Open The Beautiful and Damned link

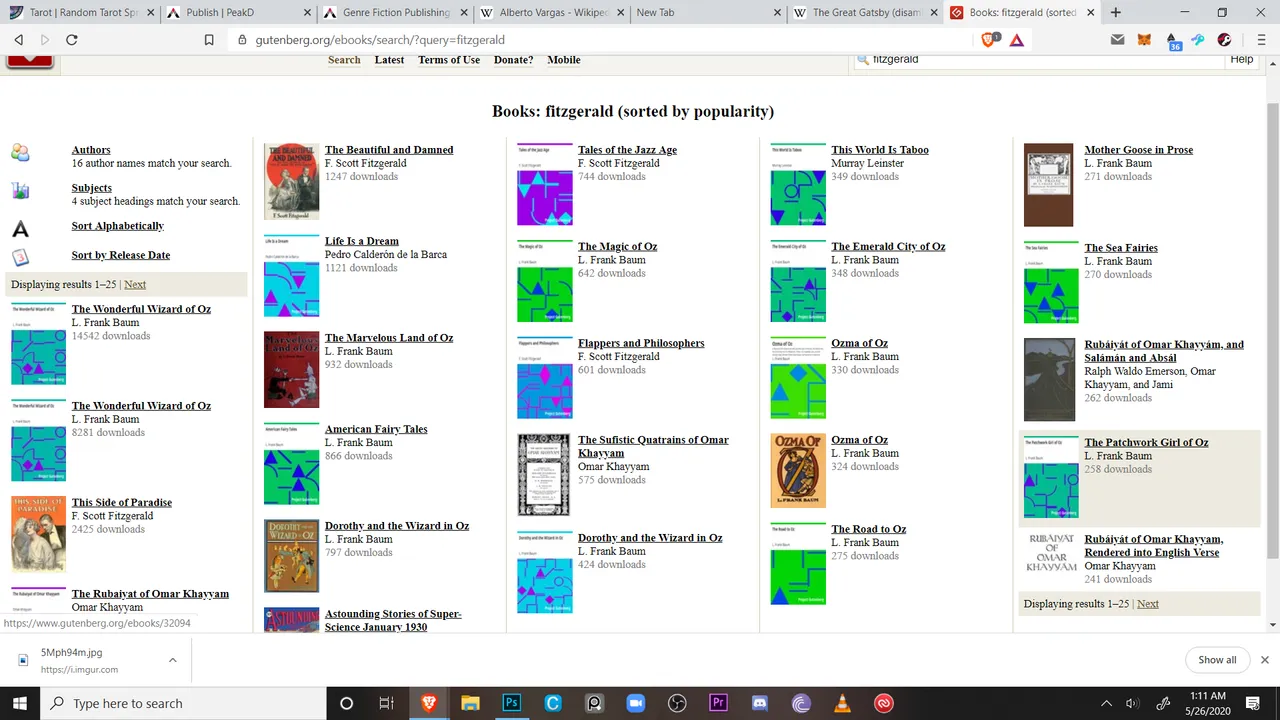[389, 150]
